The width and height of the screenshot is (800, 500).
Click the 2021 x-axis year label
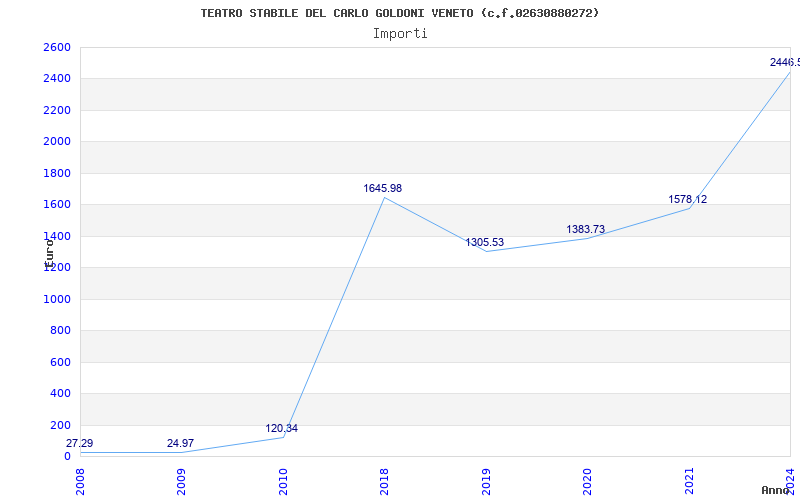(689, 482)
